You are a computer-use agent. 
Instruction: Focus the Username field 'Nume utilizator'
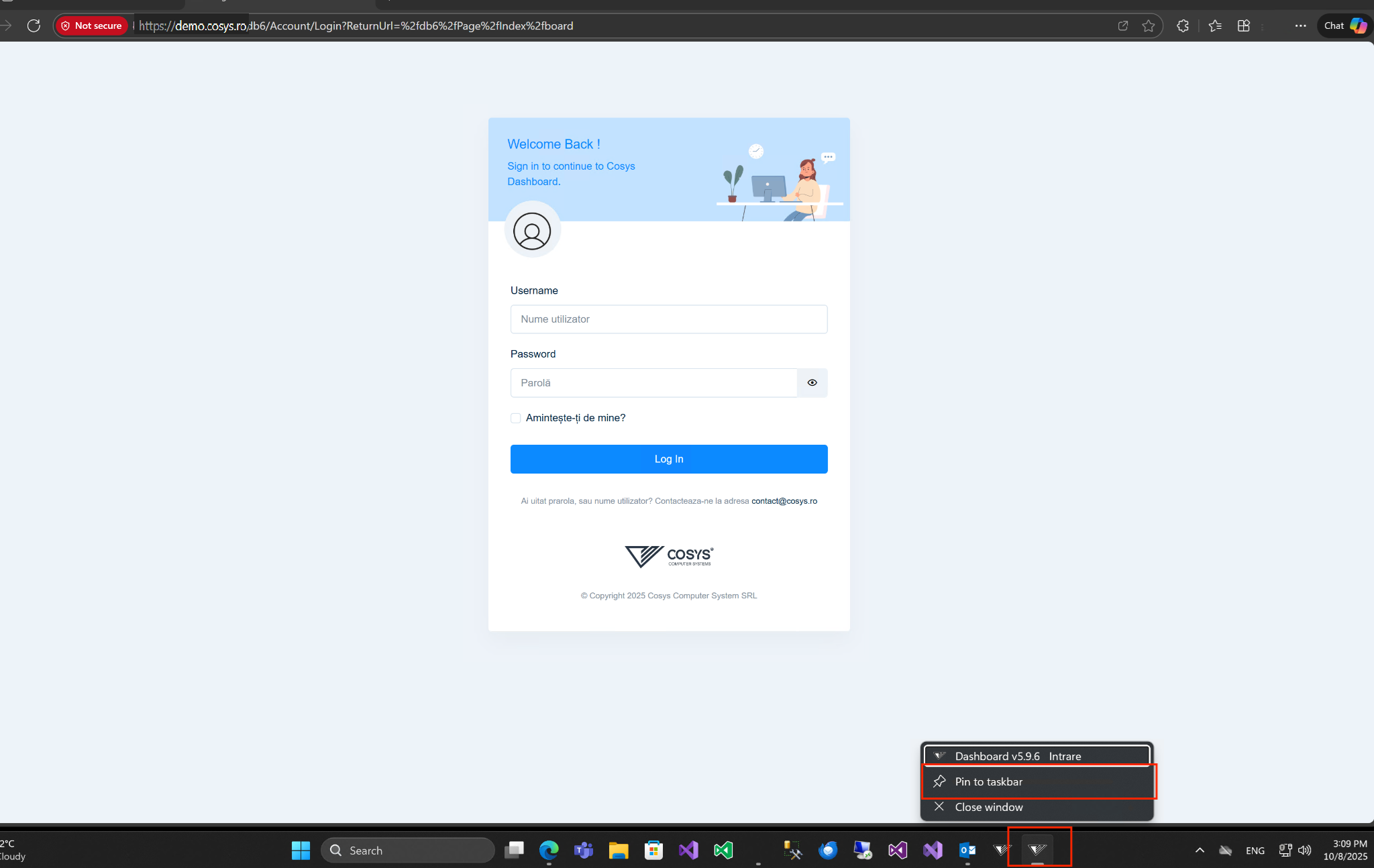(x=669, y=319)
